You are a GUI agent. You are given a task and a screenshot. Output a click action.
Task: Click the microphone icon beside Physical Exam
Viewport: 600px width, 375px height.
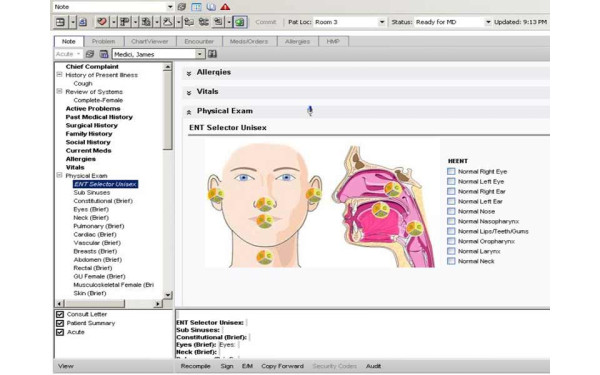pos(310,111)
